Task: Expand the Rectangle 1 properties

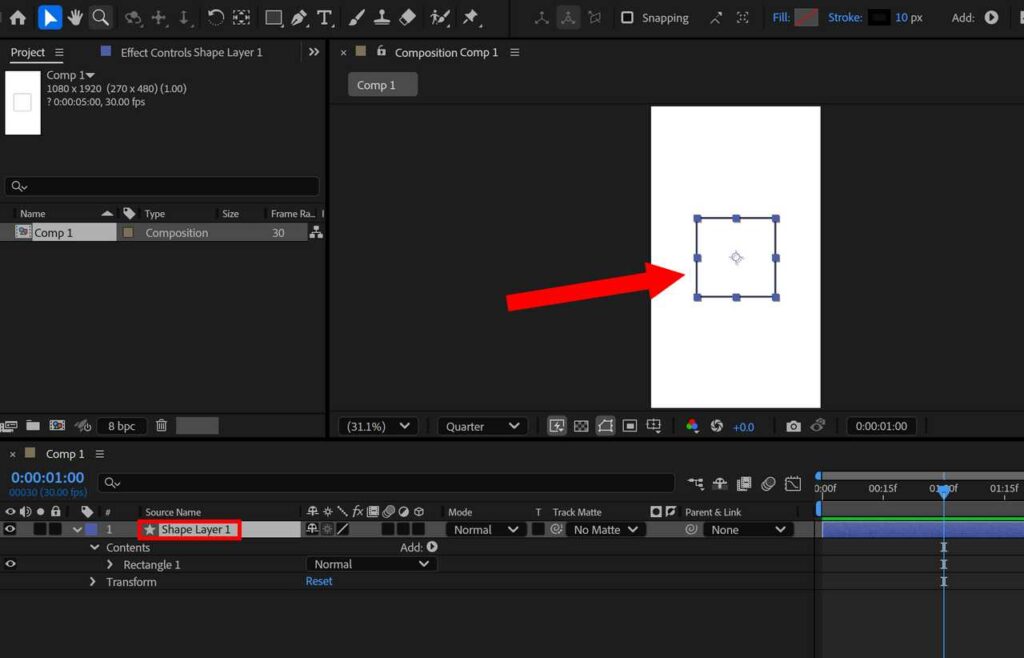Action: [x=110, y=565]
